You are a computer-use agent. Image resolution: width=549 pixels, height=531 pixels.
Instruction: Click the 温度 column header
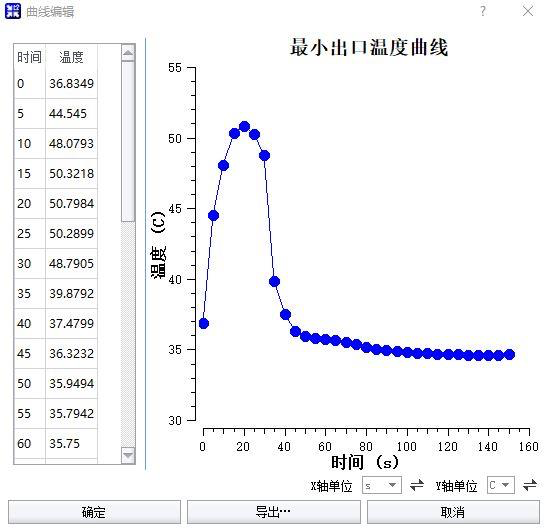point(71,57)
